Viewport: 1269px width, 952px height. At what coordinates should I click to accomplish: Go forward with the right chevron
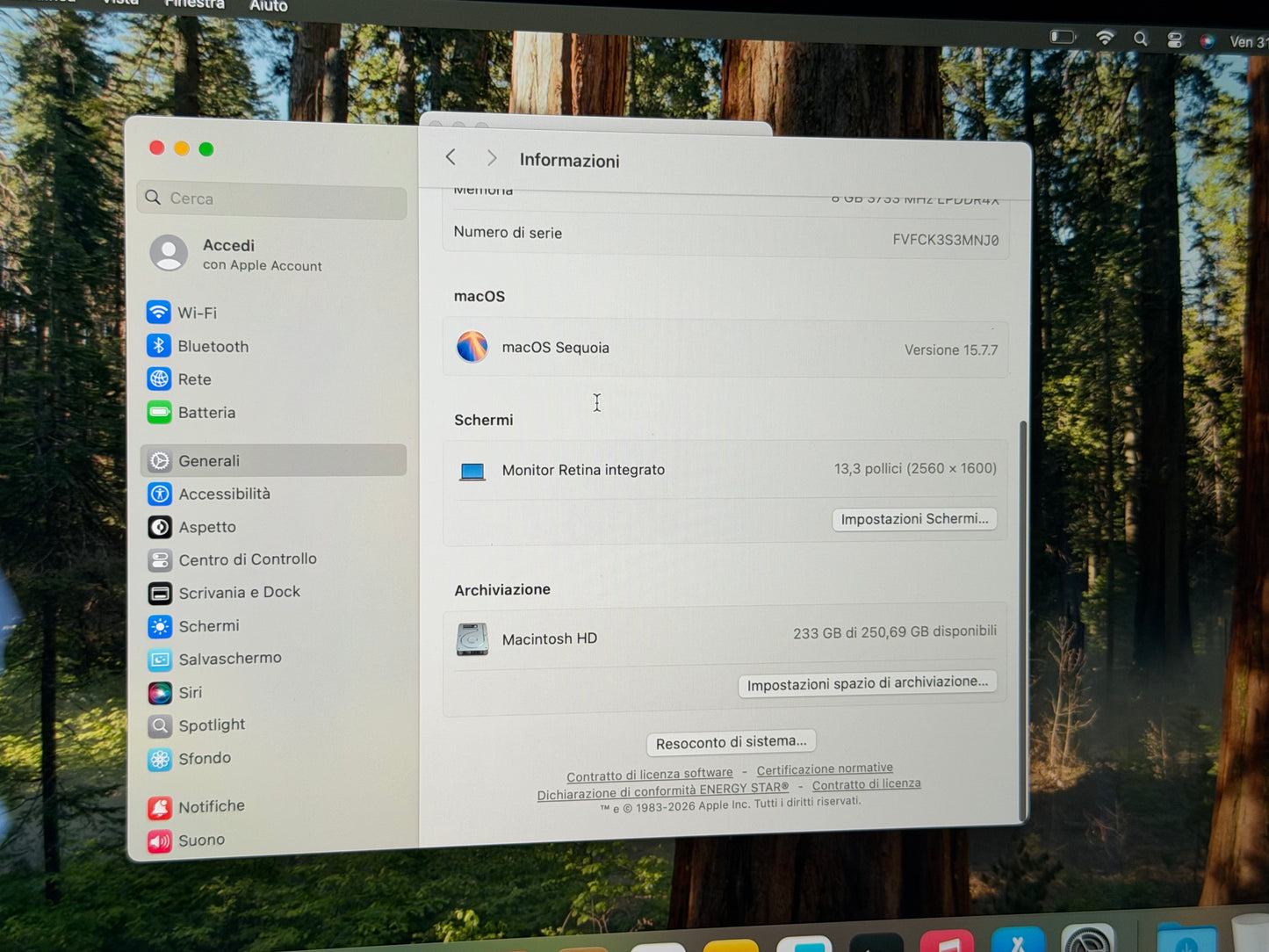tap(492, 158)
